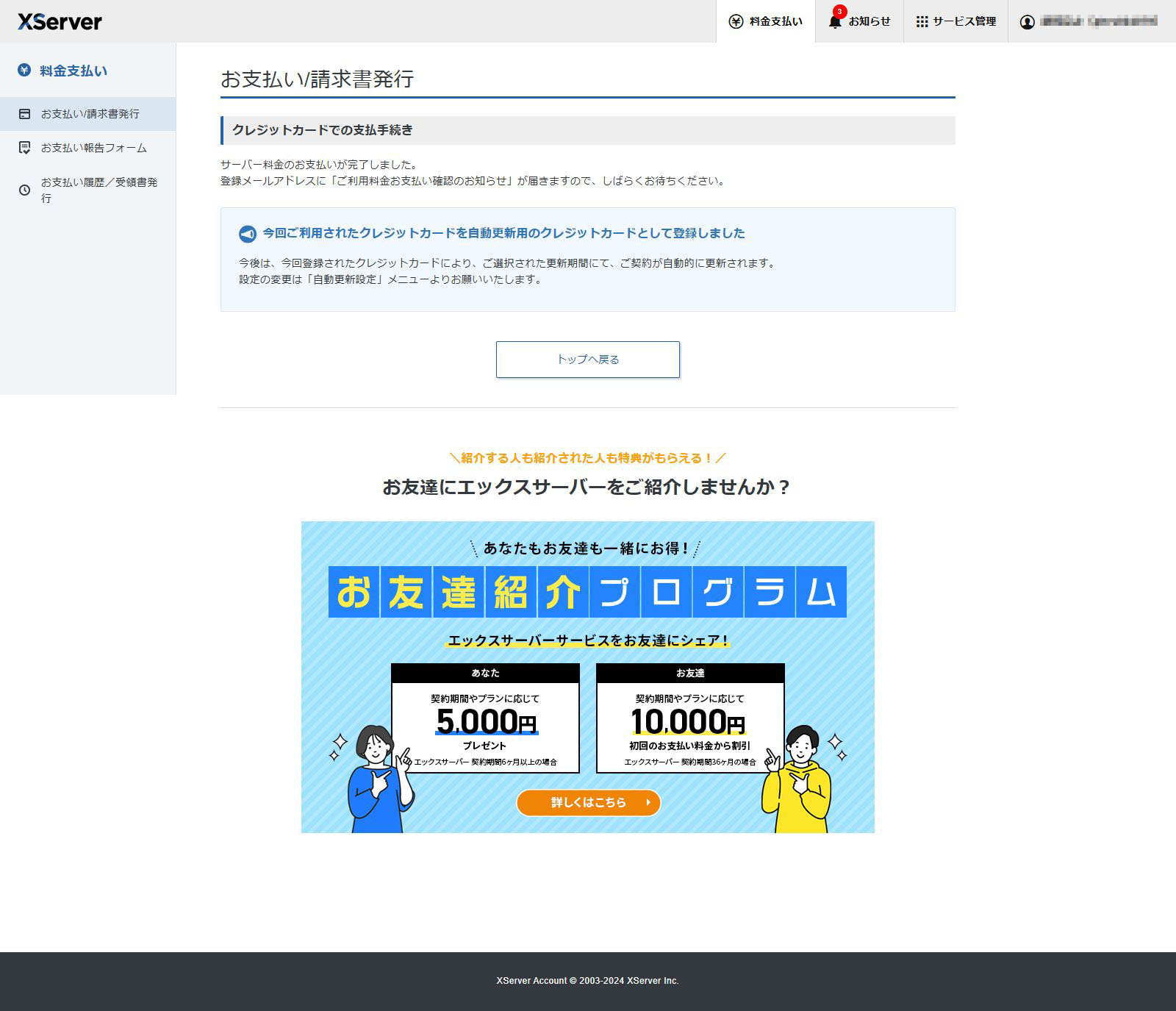Click the 料金支払い sidebar heading
Viewport: 1176px width, 1011px height.
(73, 71)
